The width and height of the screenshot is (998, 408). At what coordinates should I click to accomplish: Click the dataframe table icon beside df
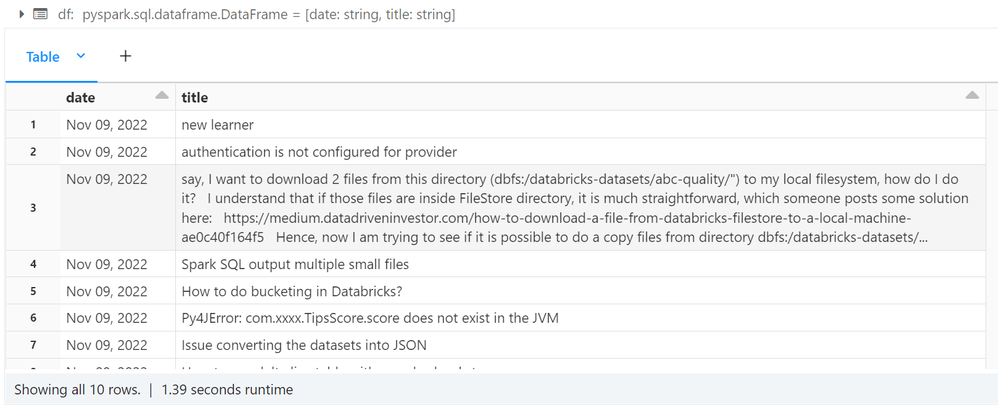tap(40, 14)
